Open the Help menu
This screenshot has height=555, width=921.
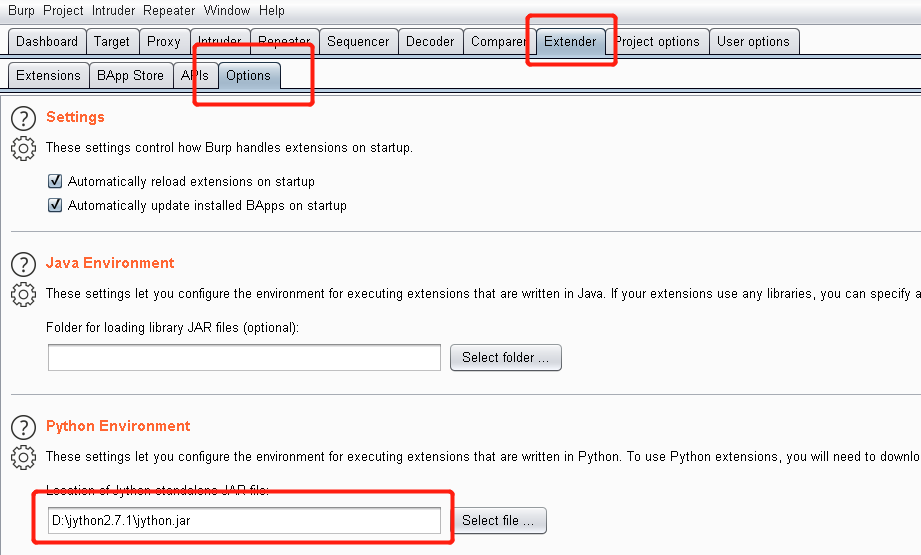[x=271, y=10]
